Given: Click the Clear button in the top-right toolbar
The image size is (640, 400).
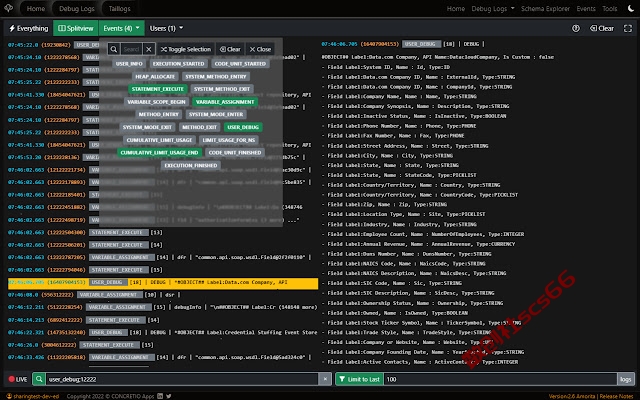Looking at the screenshot, I should point(602,28).
